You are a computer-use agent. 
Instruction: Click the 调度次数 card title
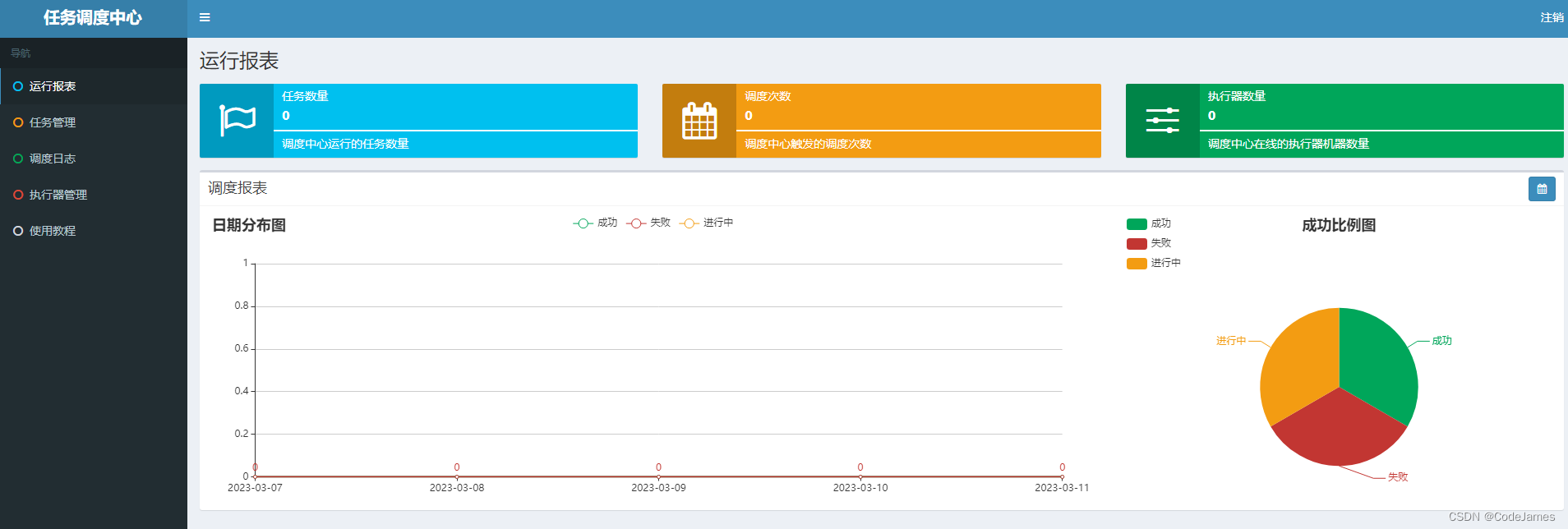[x=768, y=96]
